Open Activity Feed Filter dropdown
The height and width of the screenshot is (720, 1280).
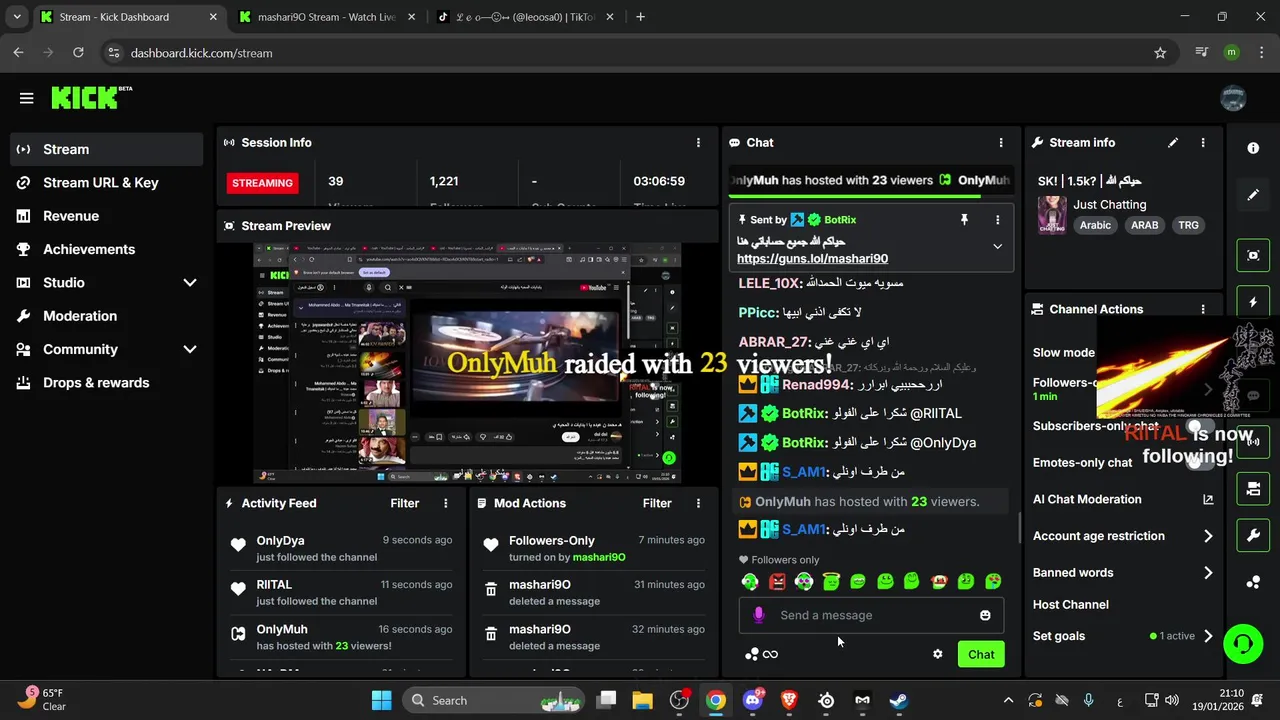[404, 503]
